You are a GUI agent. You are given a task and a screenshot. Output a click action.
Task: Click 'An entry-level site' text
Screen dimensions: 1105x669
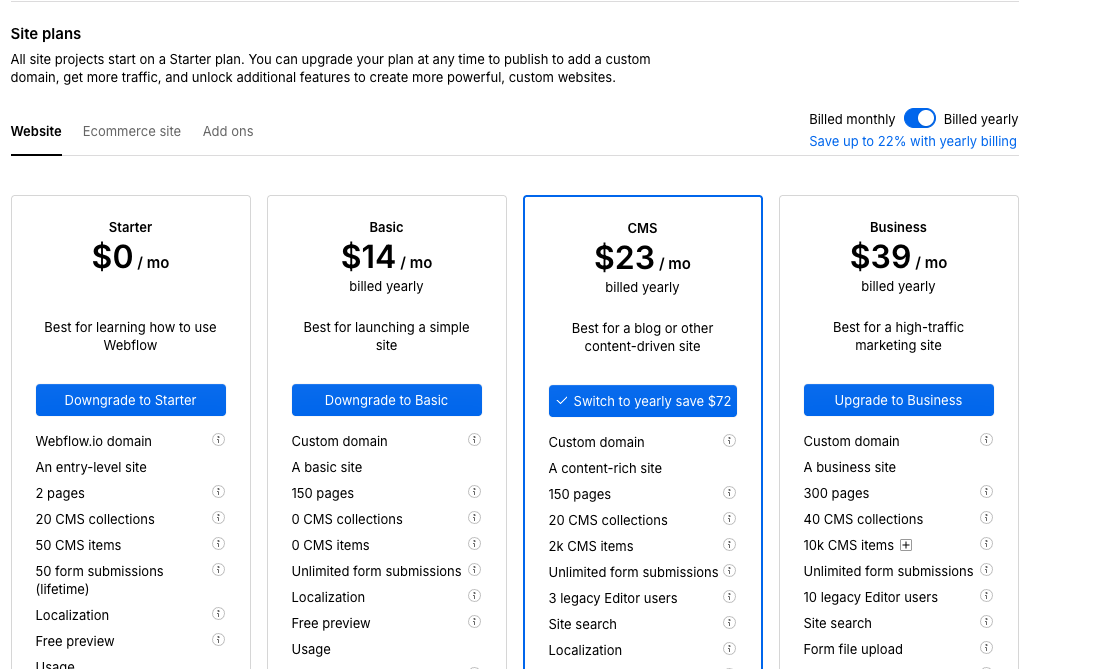91,467
